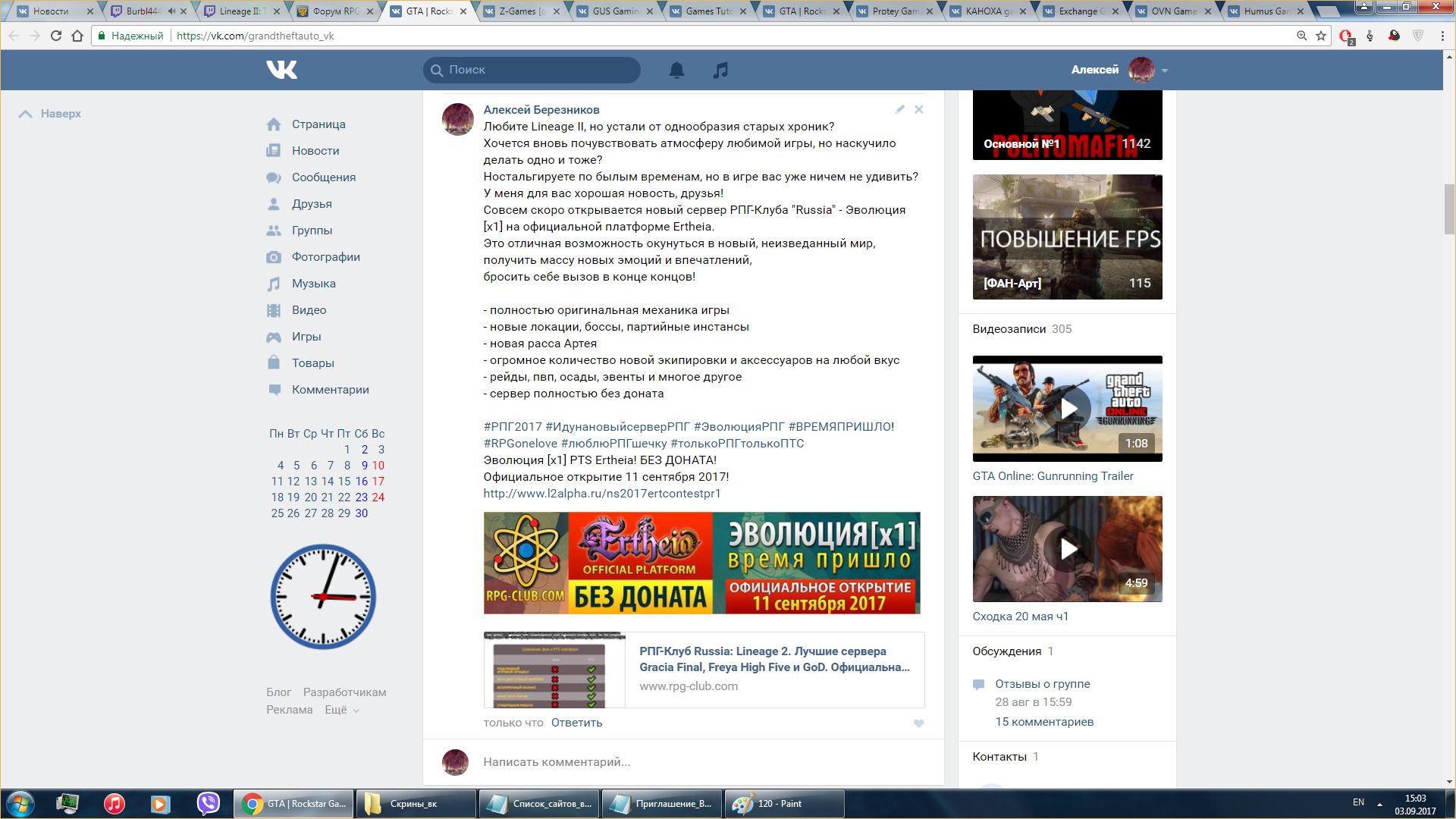Delete the comment with the X icon
Screen dimensions: 1456x819
click(x=918, y=109)
